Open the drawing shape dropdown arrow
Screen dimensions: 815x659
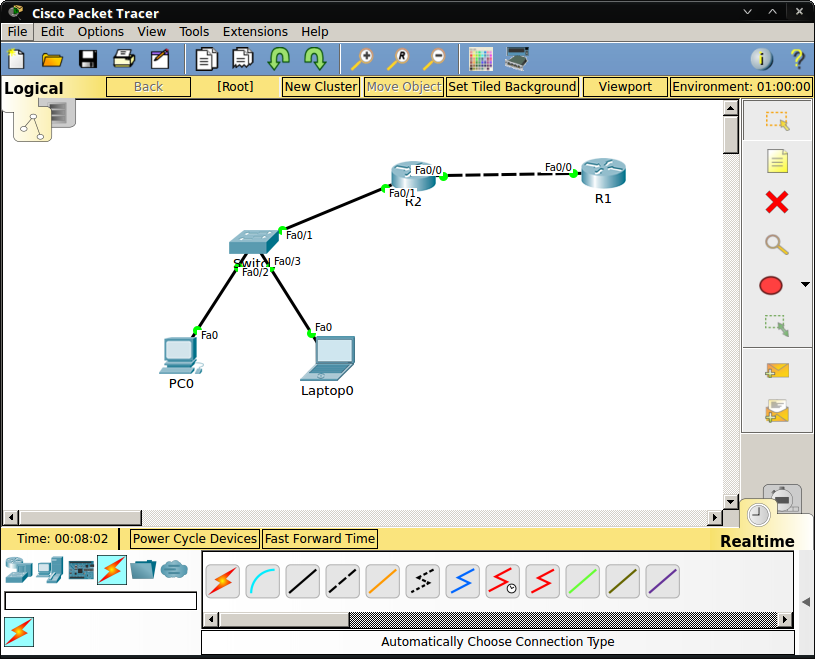804,285
